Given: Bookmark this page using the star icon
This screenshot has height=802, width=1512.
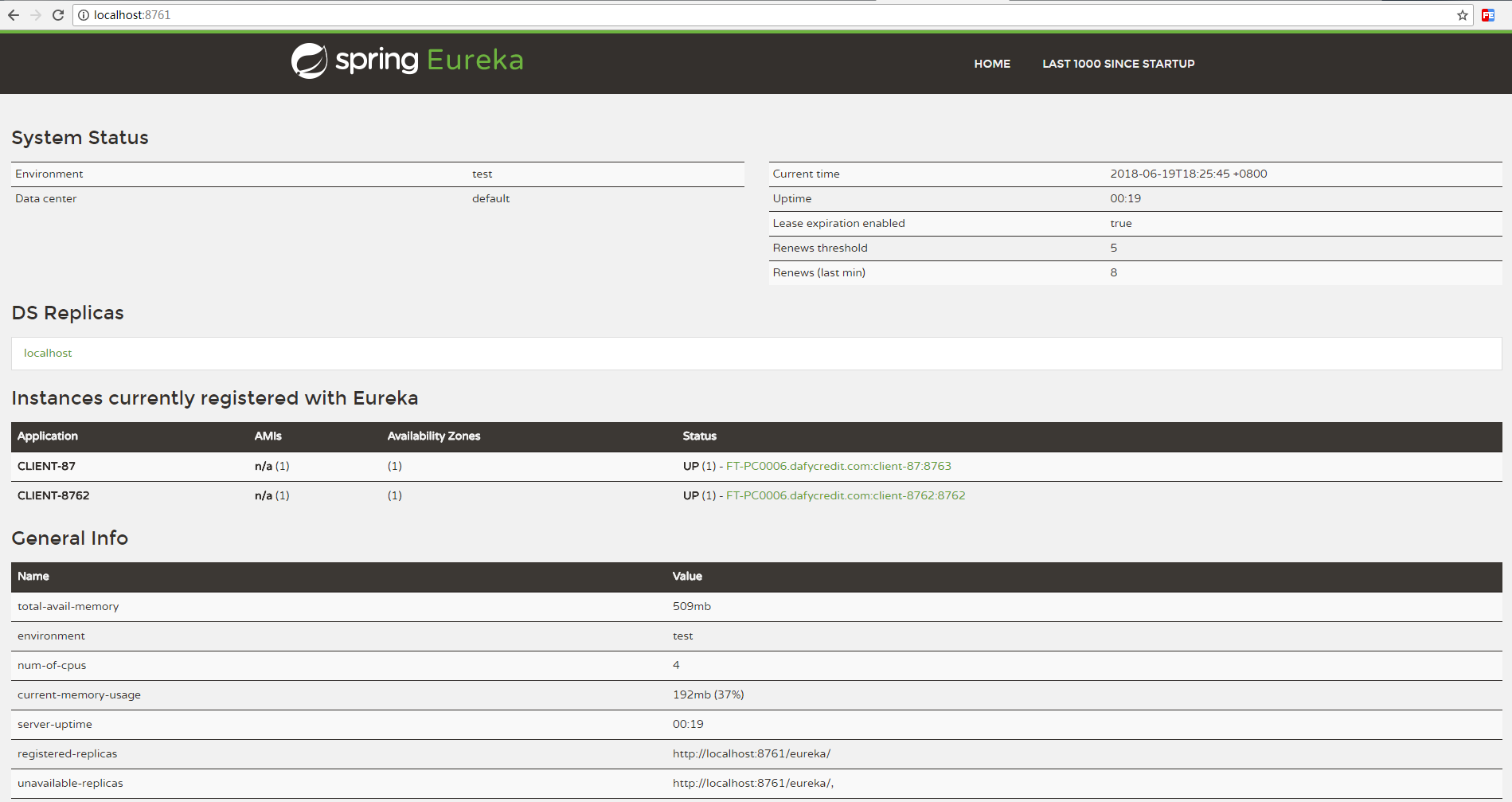Looking at the screenshot, I should point(1462,14).
